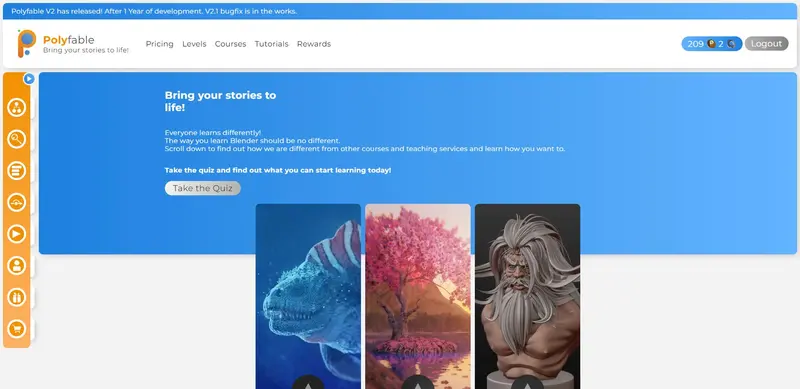Open the text-lines list sidebar icon
The height and width of the screenshot is (389, 800).
click(x=17, y=171)
